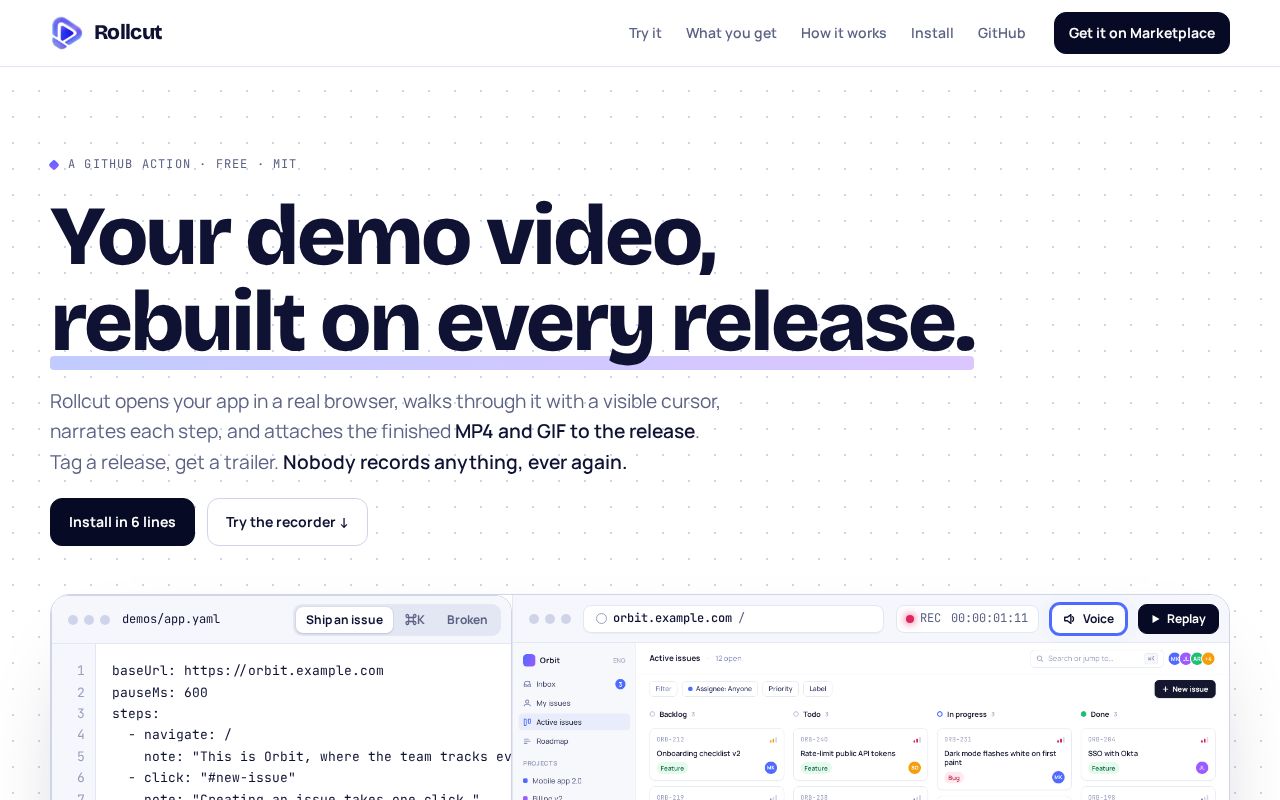
Task: Go to Try it in navigation
Action: pos(645,33)
